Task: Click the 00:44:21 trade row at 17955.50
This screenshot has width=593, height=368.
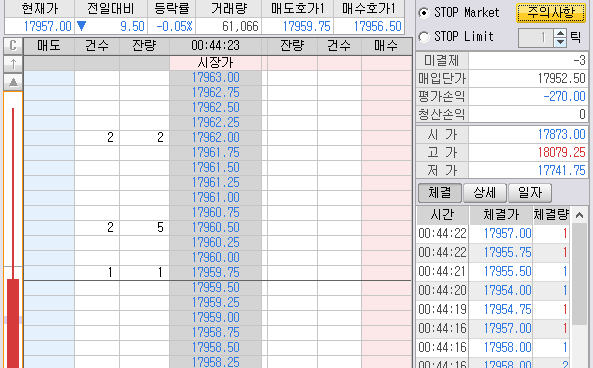Action: (493, 272)
